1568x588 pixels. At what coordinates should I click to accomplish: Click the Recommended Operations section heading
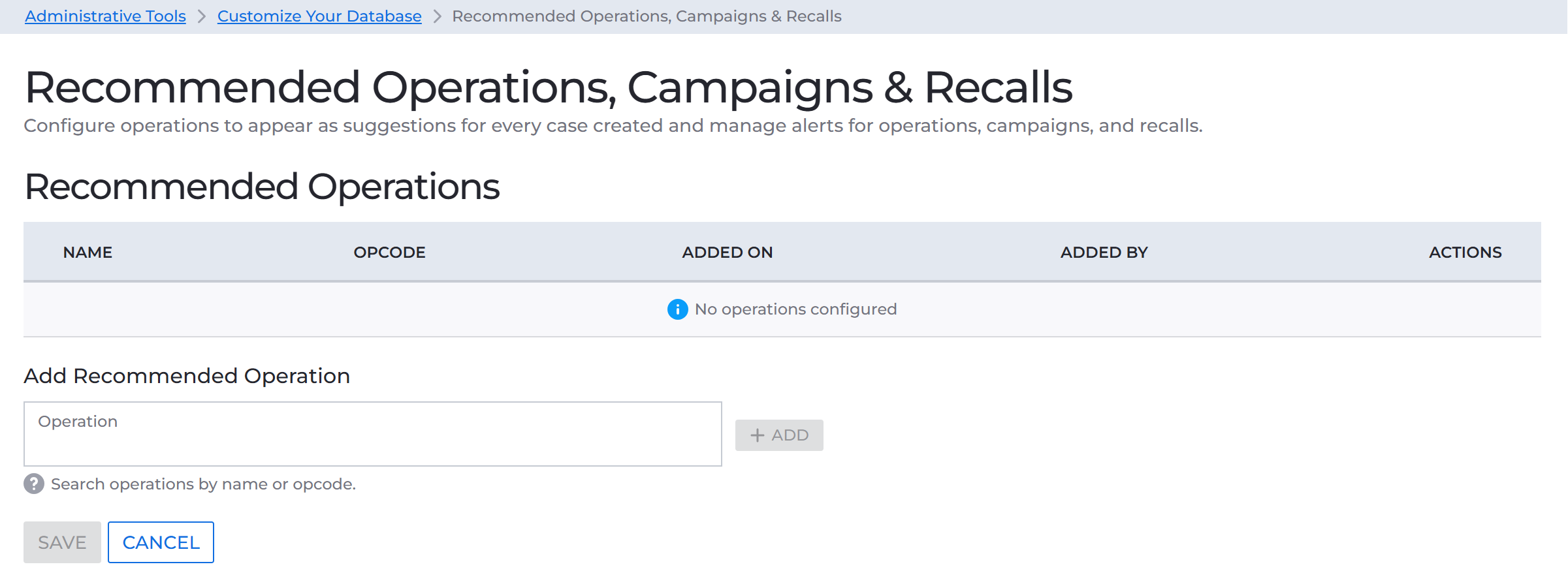coord(262,187)
